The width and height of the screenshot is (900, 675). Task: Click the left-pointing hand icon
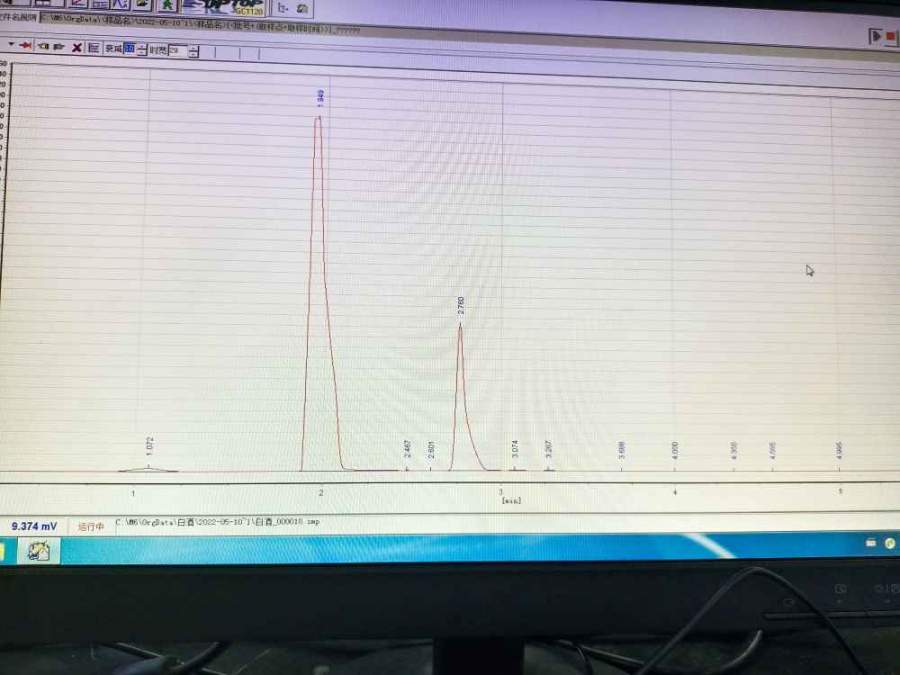pyautogui.click(x=43, y=46)
